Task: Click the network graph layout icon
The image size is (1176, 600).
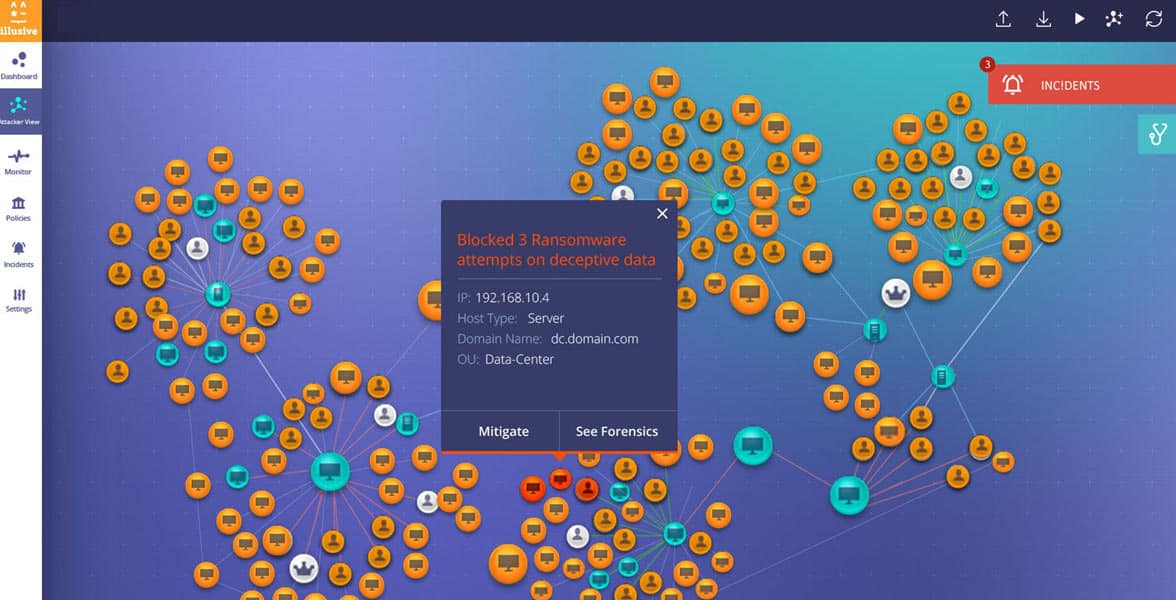Action: (1114, 20)
